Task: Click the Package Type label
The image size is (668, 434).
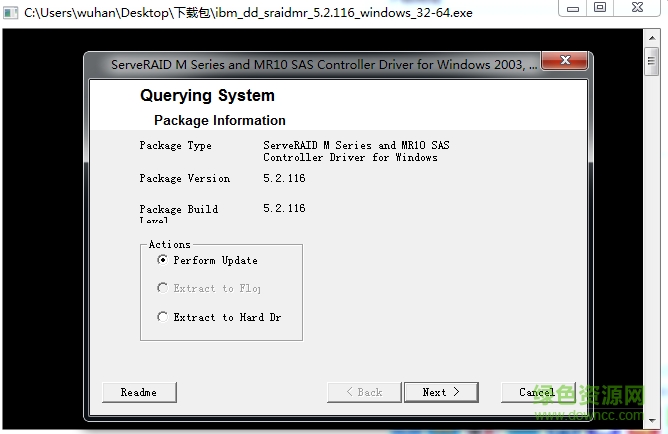Action: point(176,146)
